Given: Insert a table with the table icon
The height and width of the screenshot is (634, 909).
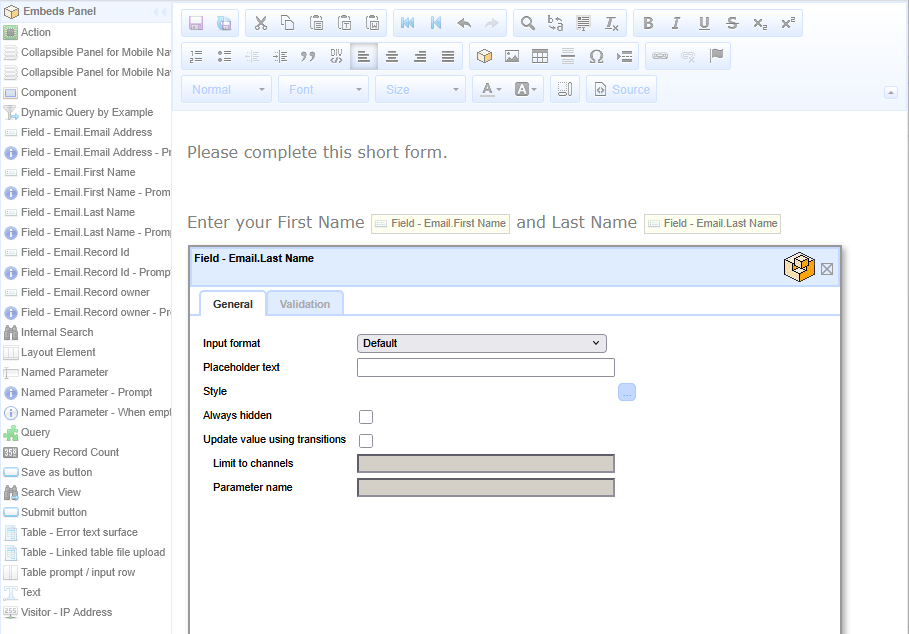Looking at the screenshot, I should tap(540, 56).
